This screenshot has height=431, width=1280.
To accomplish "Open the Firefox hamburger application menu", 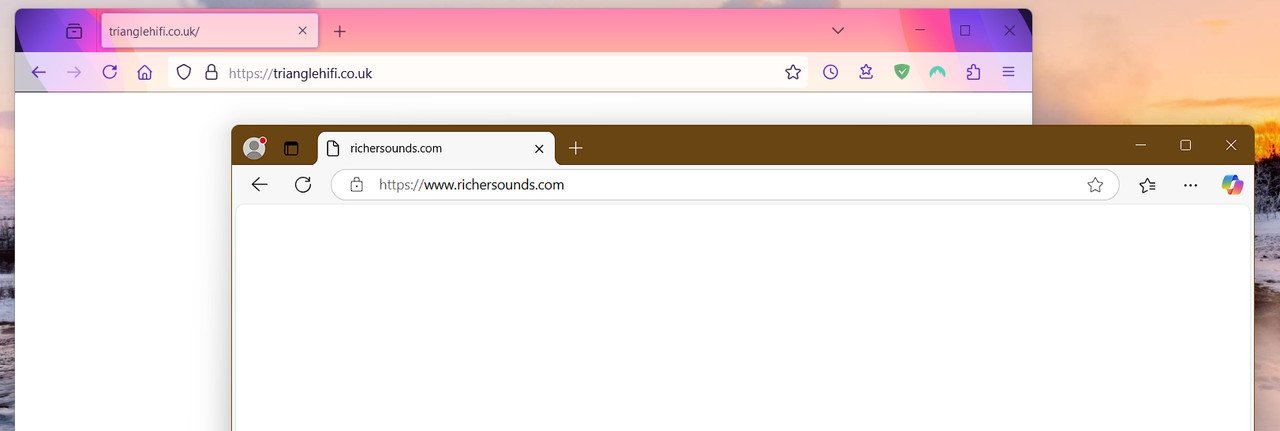I will pos(1009,72).
